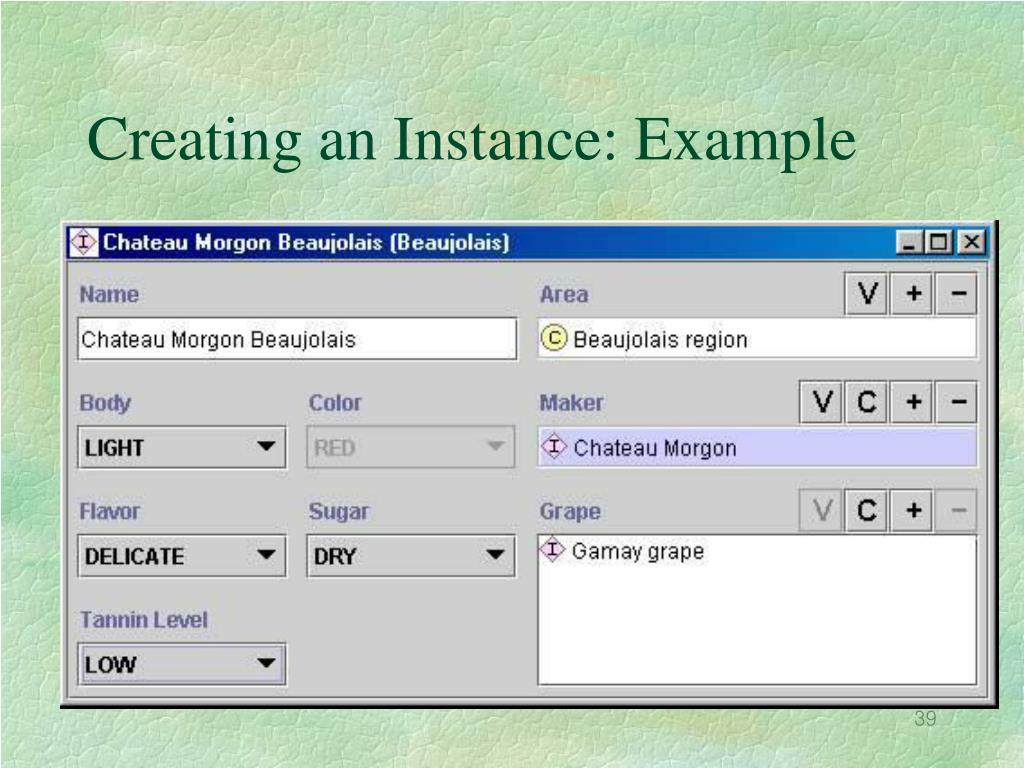Click the Grape label
The width and height of the screenshot is (1024, 768).
click(x=570, y=511)
